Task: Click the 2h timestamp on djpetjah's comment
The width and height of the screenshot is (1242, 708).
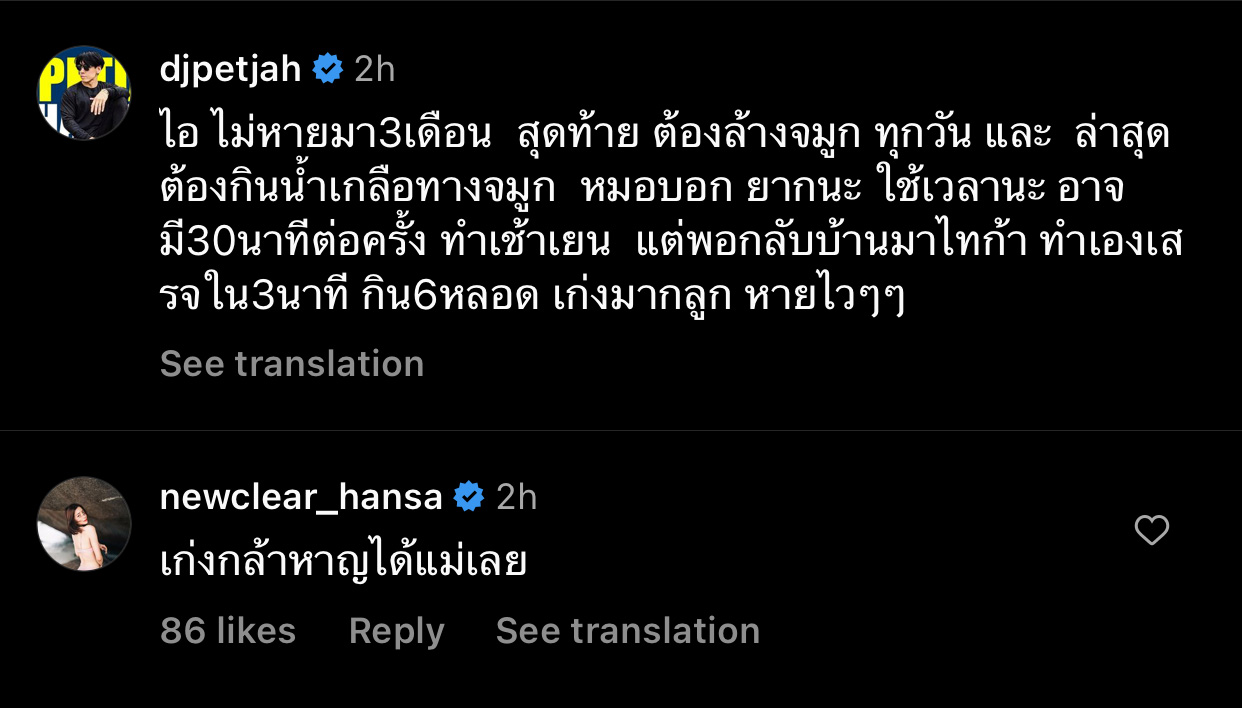Action: point(373,68)
